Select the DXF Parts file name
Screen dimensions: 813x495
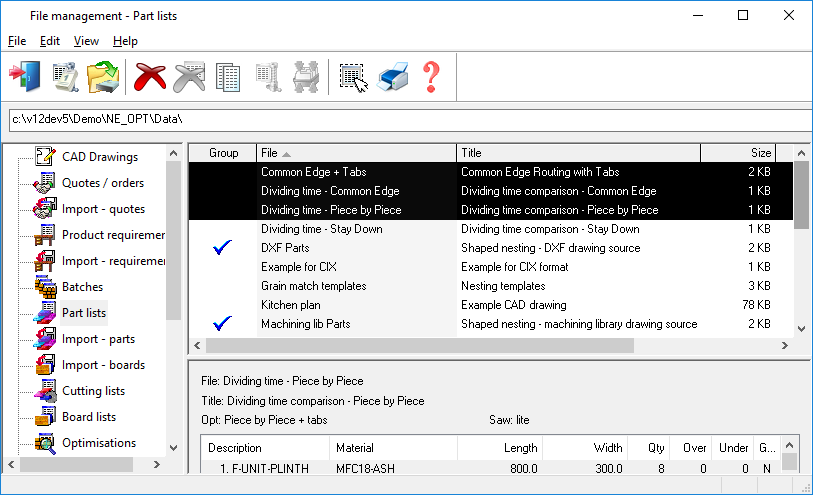(x=285, y=248)
